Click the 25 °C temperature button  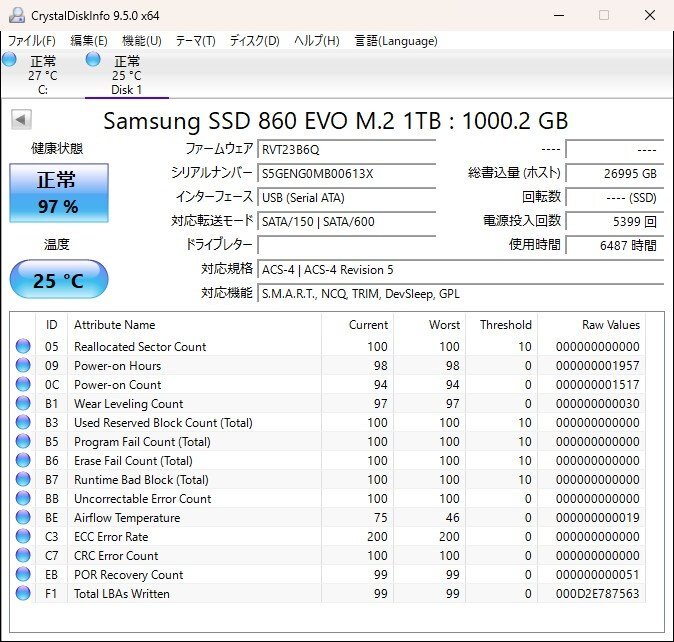point(58,280)
